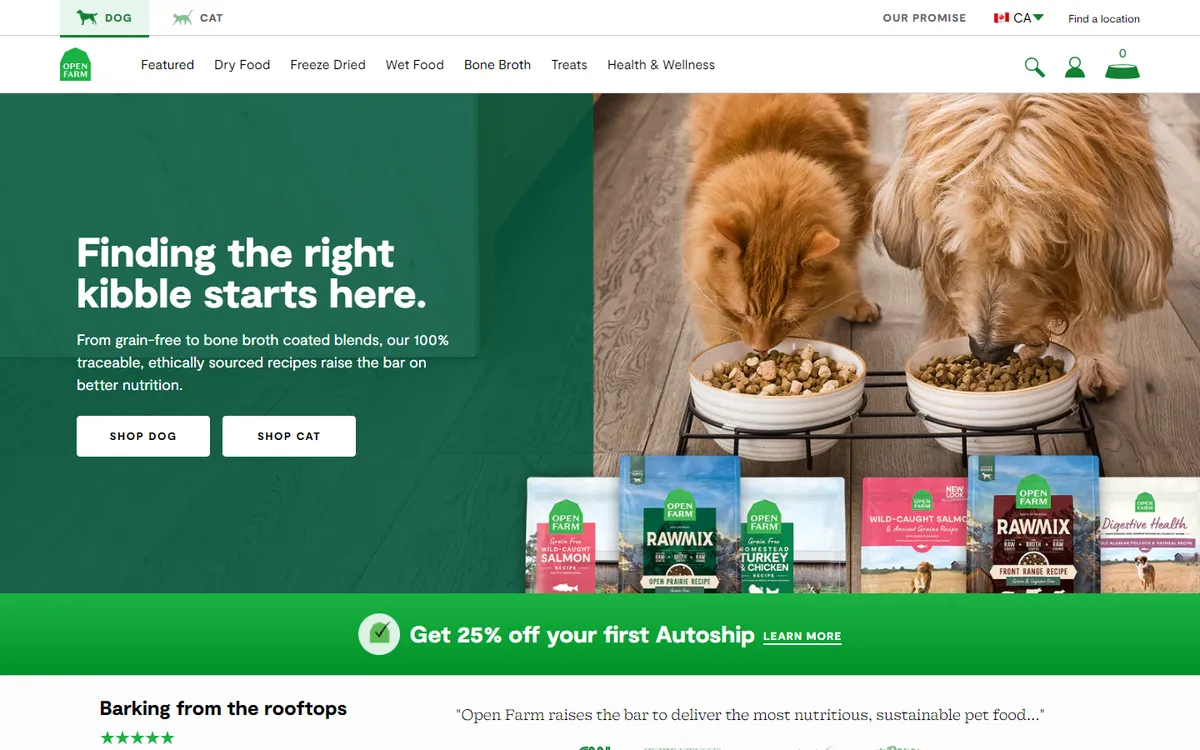Open the user account icon
The image size is (1200, 750).
(x=1075, y=67)
